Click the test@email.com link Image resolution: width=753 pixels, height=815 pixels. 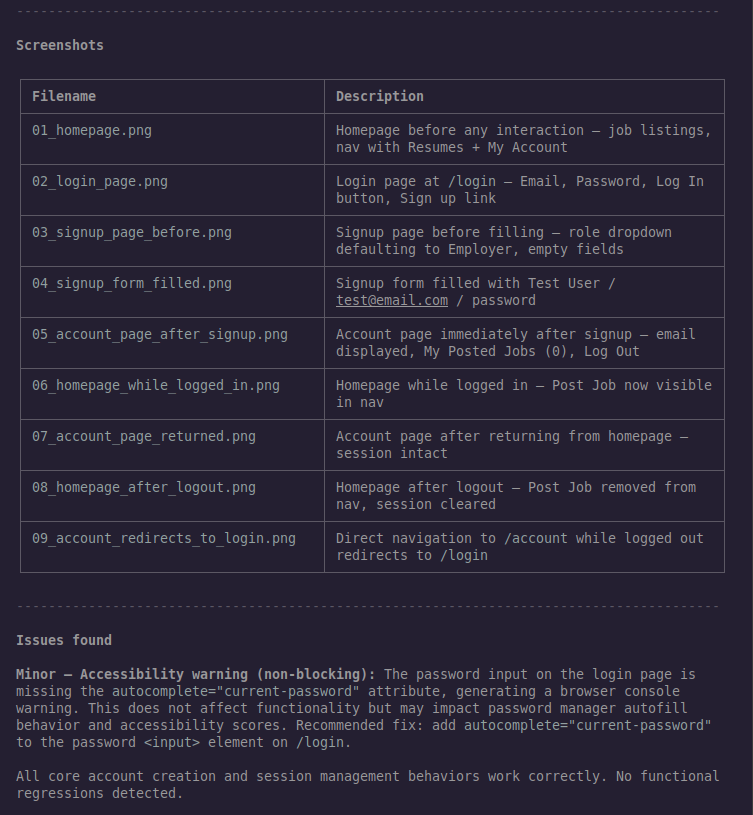392,300
